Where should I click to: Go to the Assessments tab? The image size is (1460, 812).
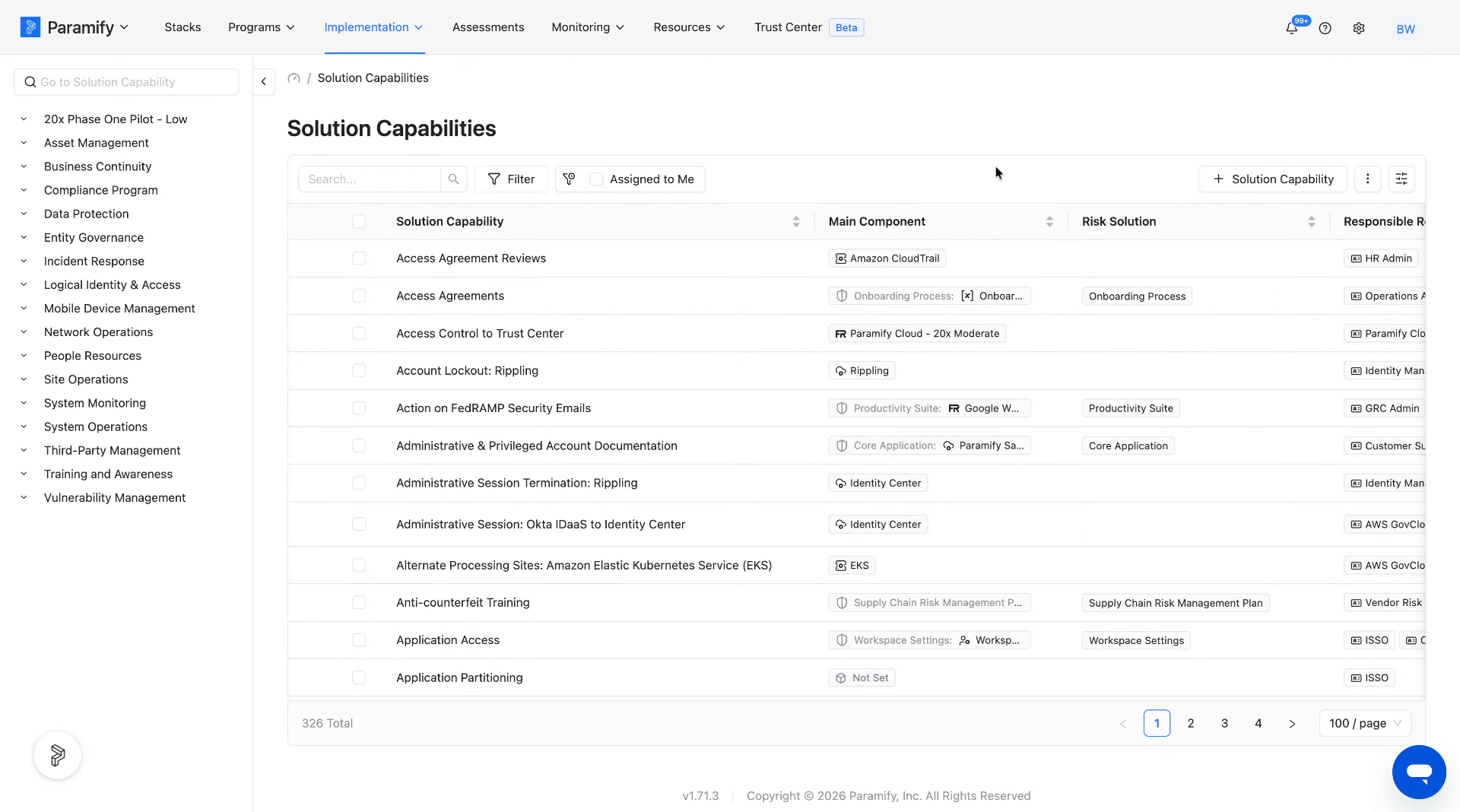coord(488,27)
